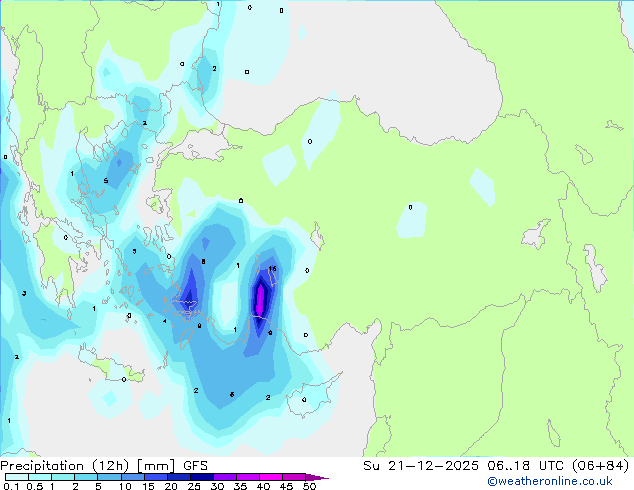Click the "20" legend scale label

point(171,486)
